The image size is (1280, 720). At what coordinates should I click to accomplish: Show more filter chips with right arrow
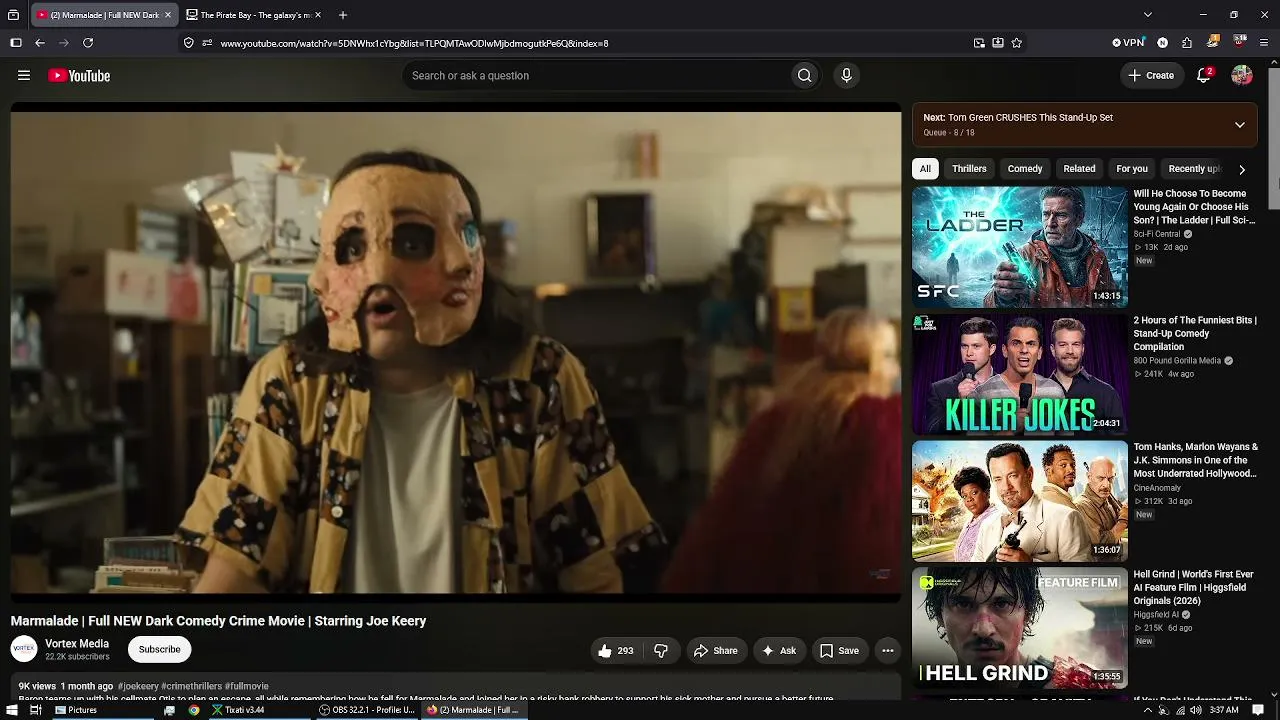[1242, 169]
